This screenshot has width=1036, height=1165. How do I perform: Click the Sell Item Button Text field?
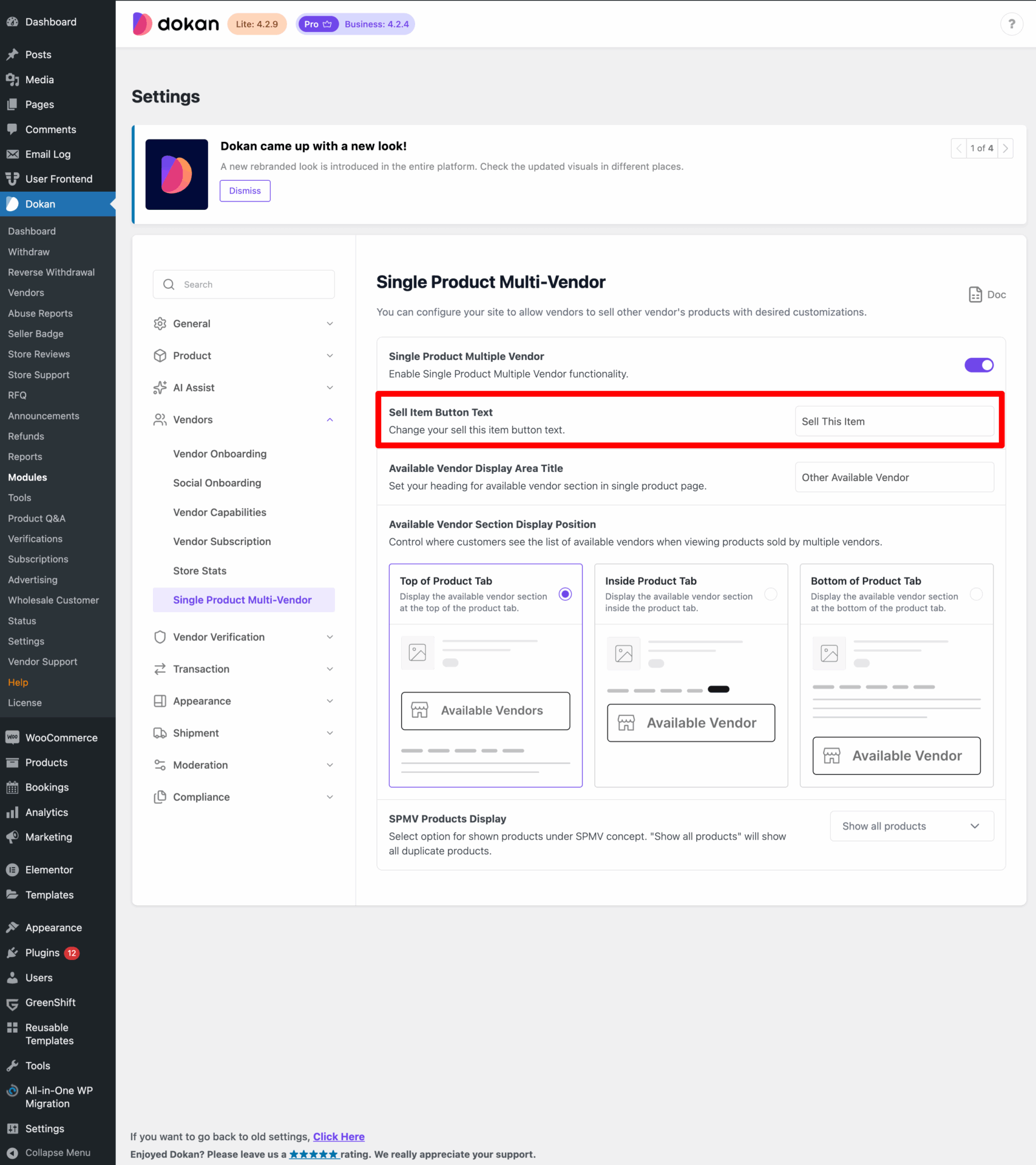pos(894,421)
